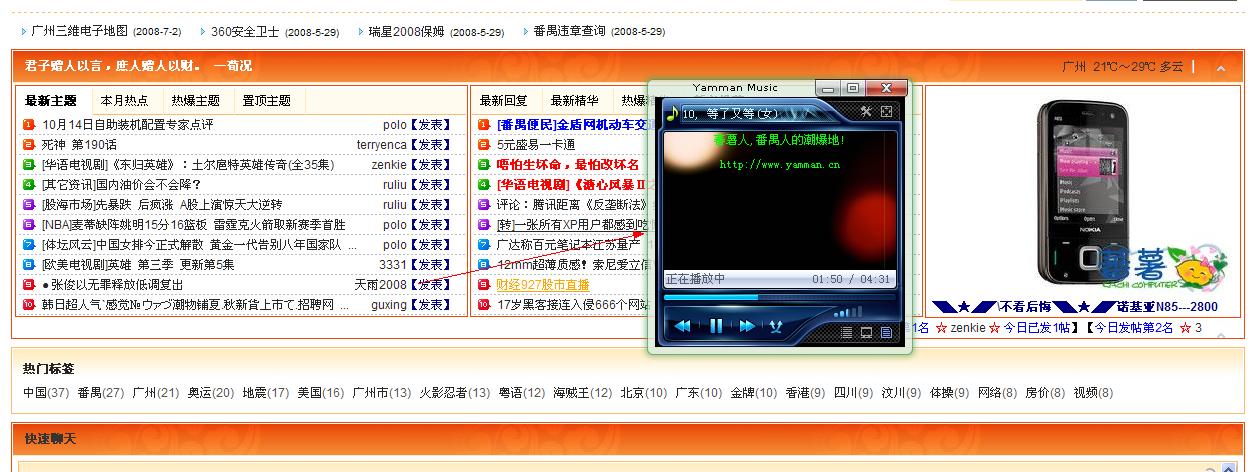Open 番禺违章查询 link
This screenshot has width=1252, height=472.
(x=570, y=31)
